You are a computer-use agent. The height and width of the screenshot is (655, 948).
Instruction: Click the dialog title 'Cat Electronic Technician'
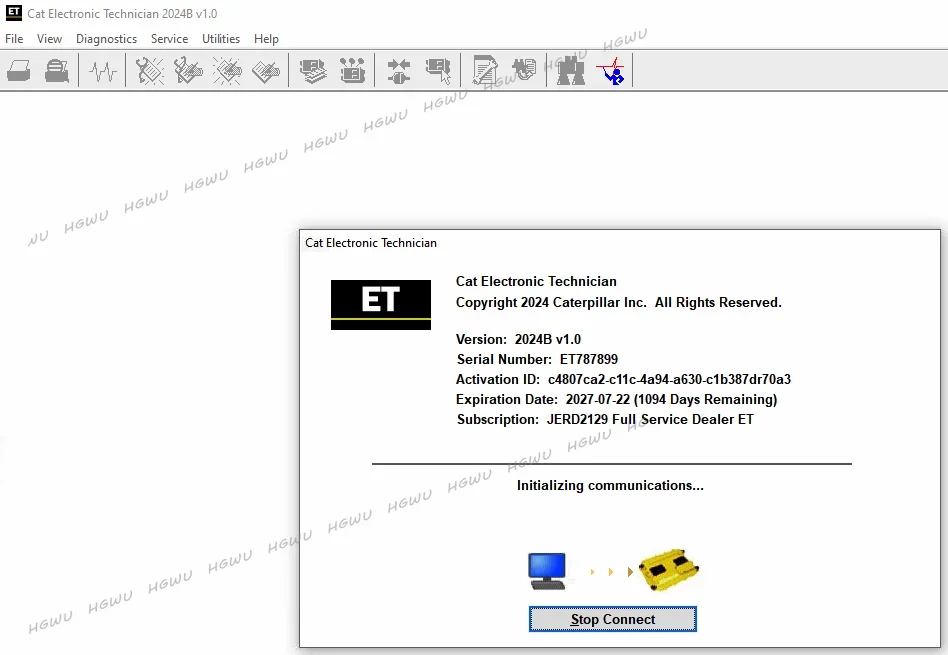pos(371,243)
